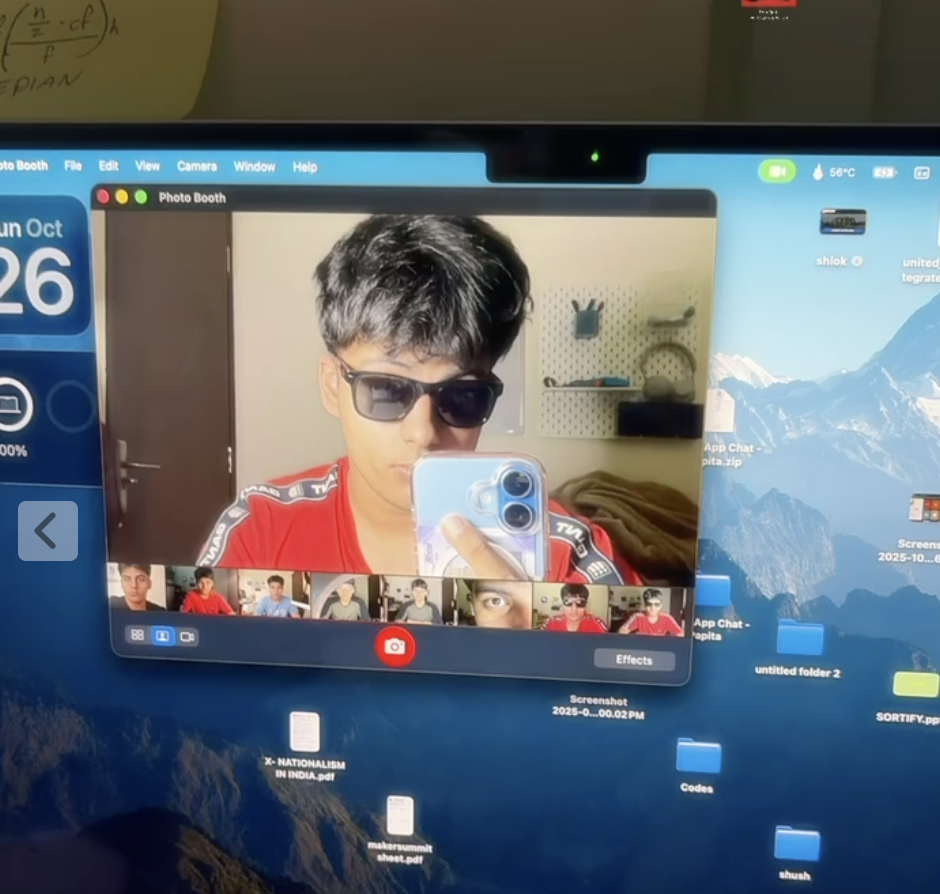This screenshot has height=894, width=940.
Task: Click the green camera-in-use indicator
Action: tap(776, 172)
